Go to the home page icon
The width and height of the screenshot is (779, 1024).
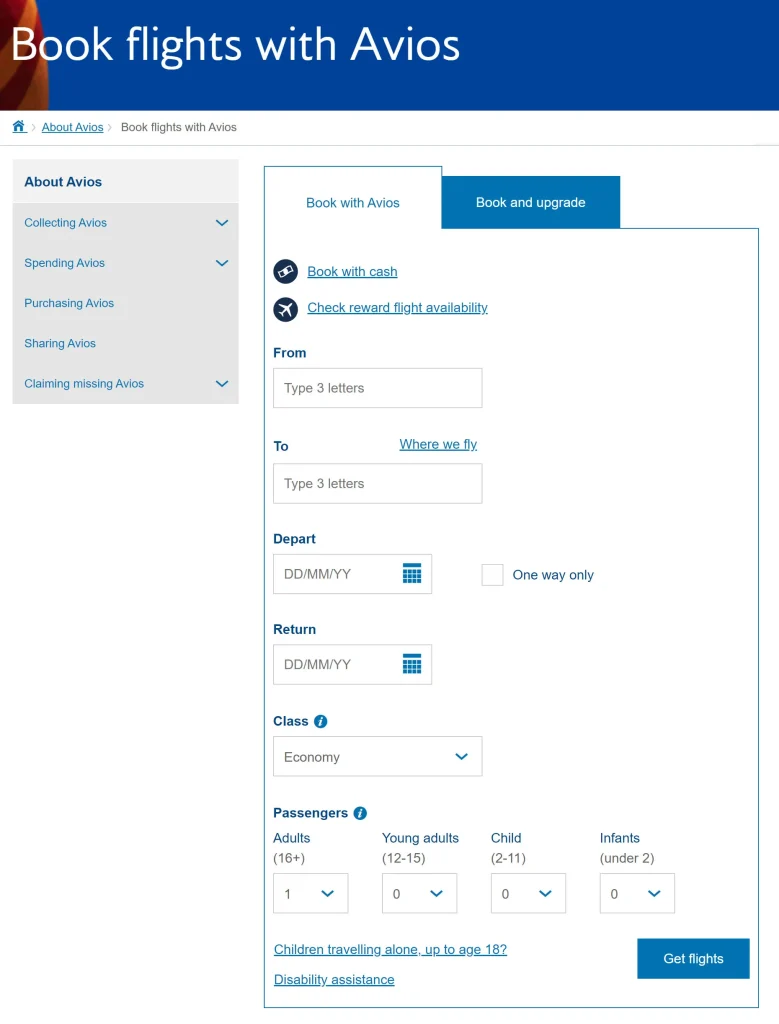coord(19,127)
